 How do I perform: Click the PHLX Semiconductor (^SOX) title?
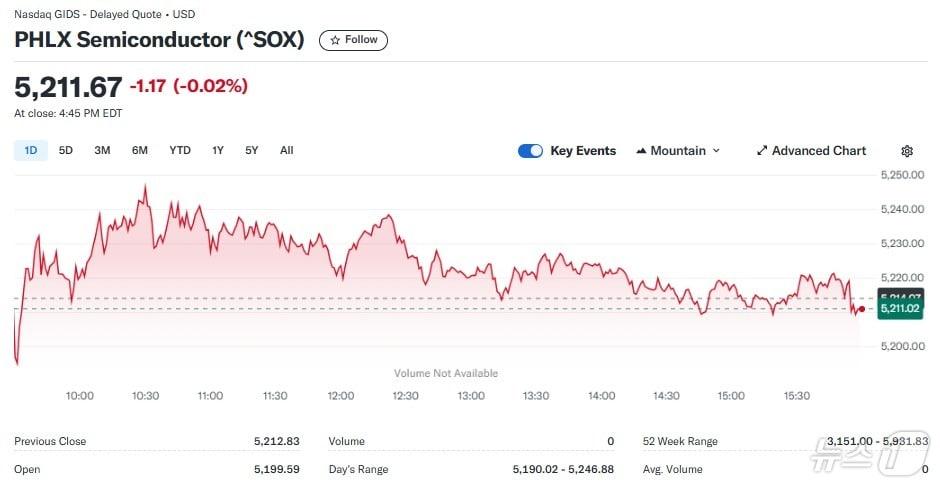pos(159,40)
